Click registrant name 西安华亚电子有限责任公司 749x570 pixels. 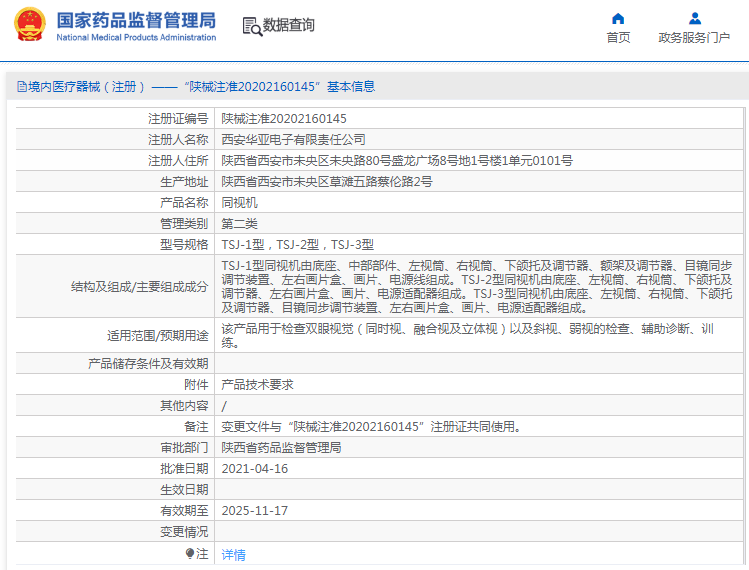click(293, 140)
